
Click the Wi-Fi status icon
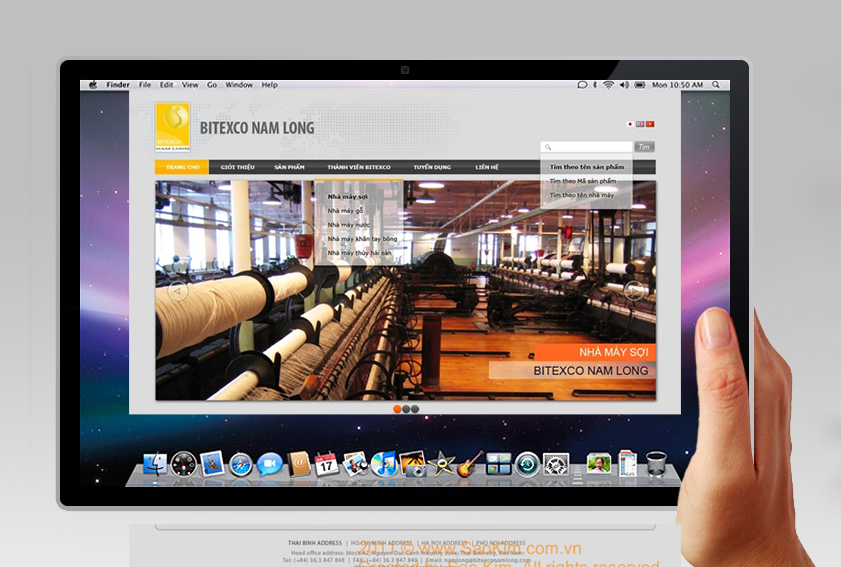coord(608,85)
